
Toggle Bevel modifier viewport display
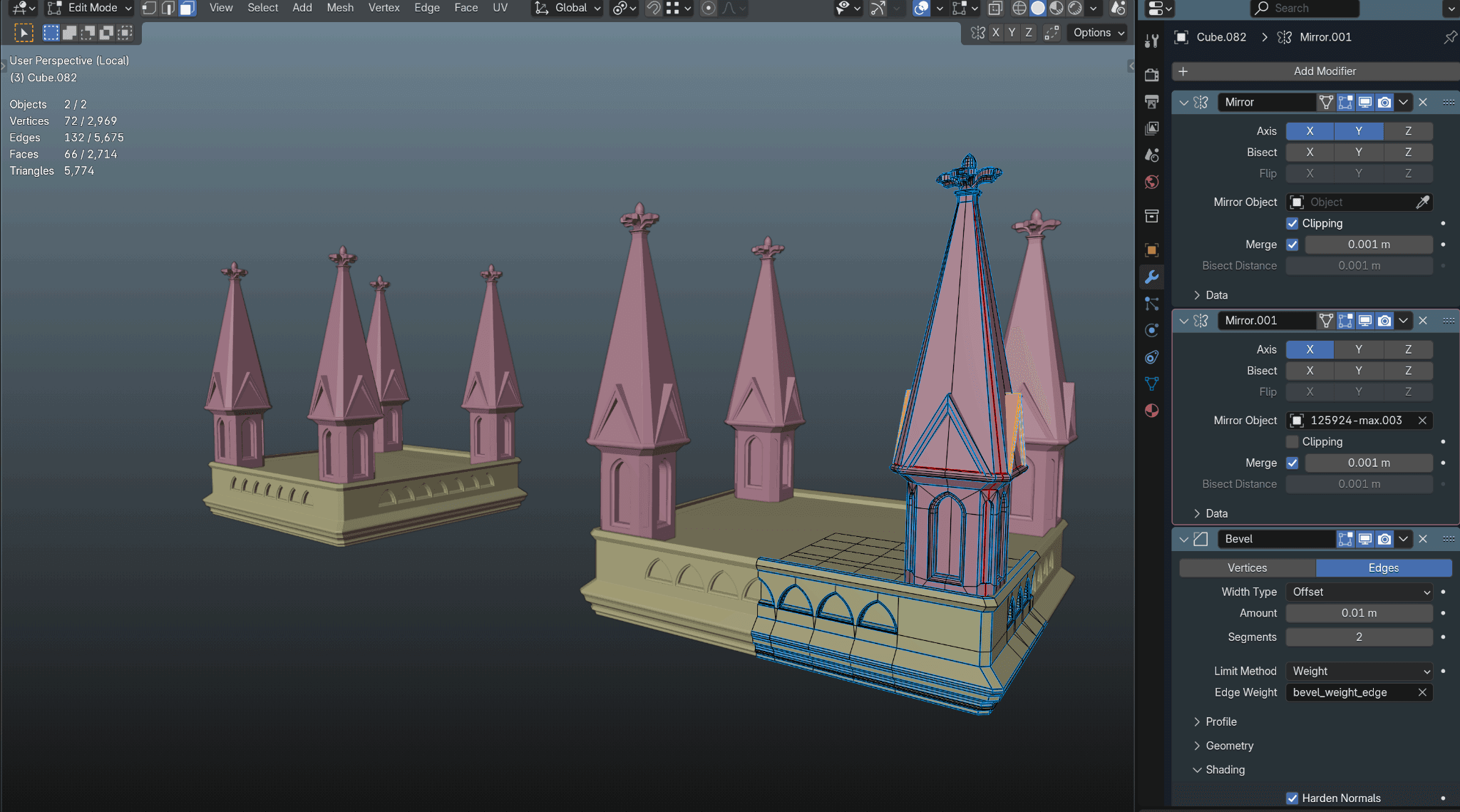[x=1364, y=539]
